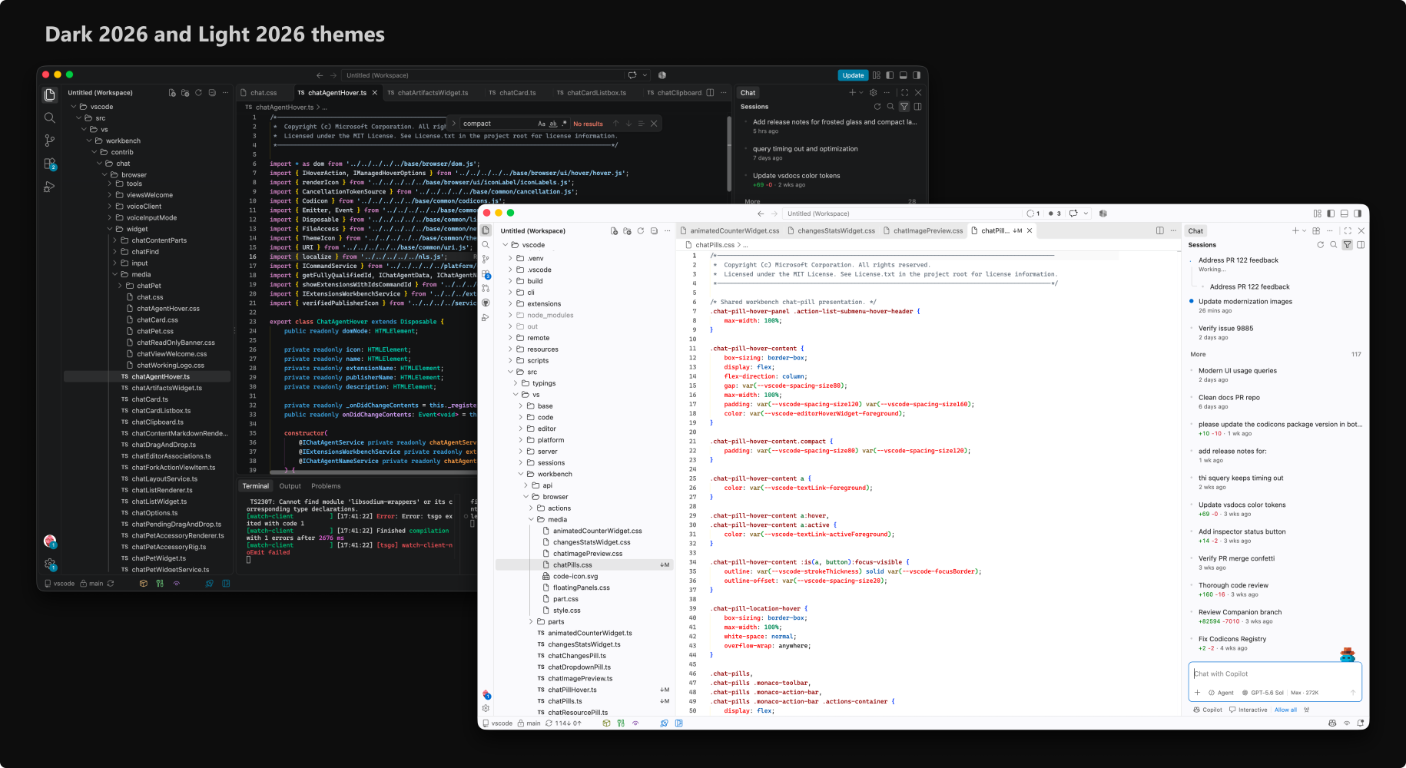Click New File icon in dark Explorer header

coord(172,93)
